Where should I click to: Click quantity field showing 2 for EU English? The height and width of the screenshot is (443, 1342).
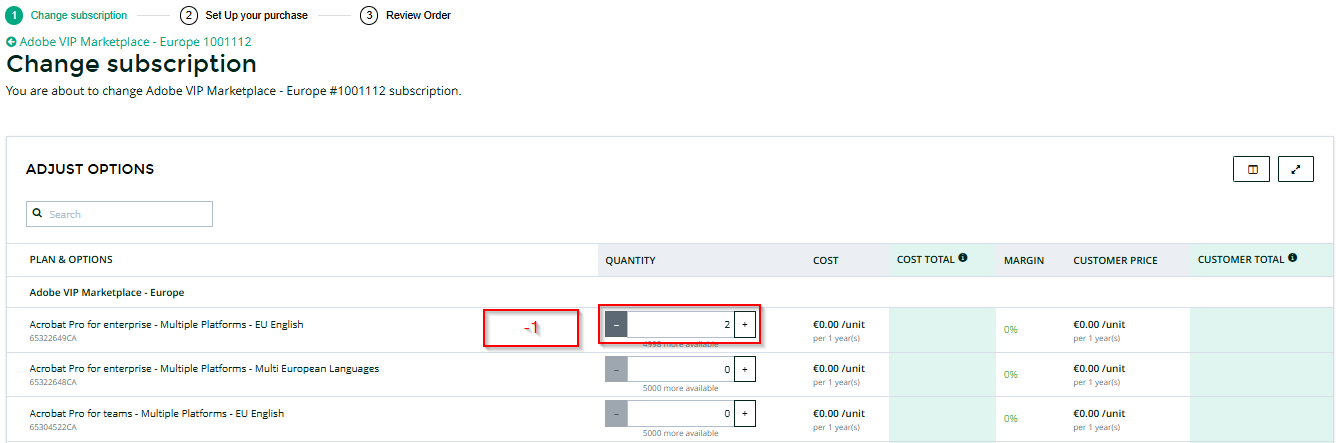coord(681,325)
